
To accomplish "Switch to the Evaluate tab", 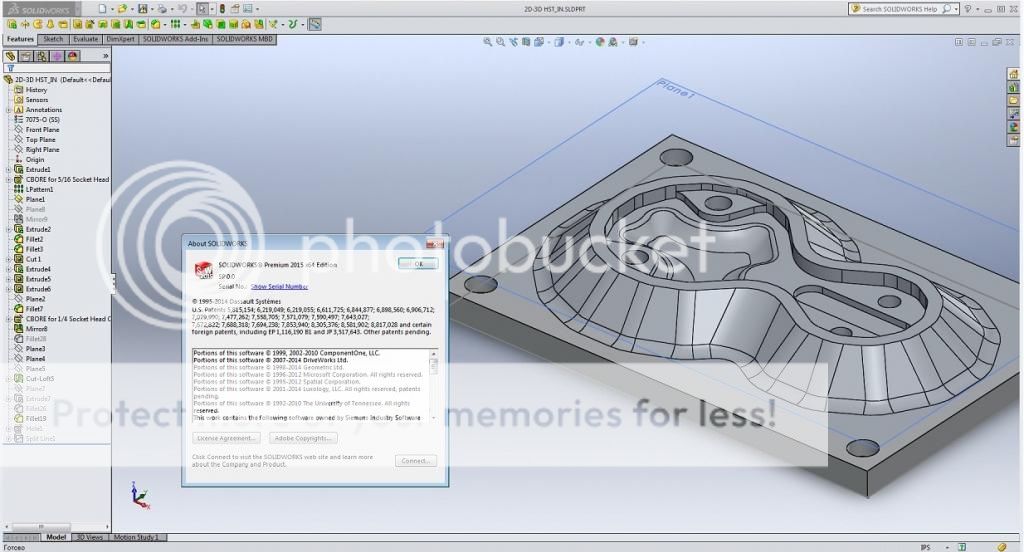I will click(x=85, y=39).
